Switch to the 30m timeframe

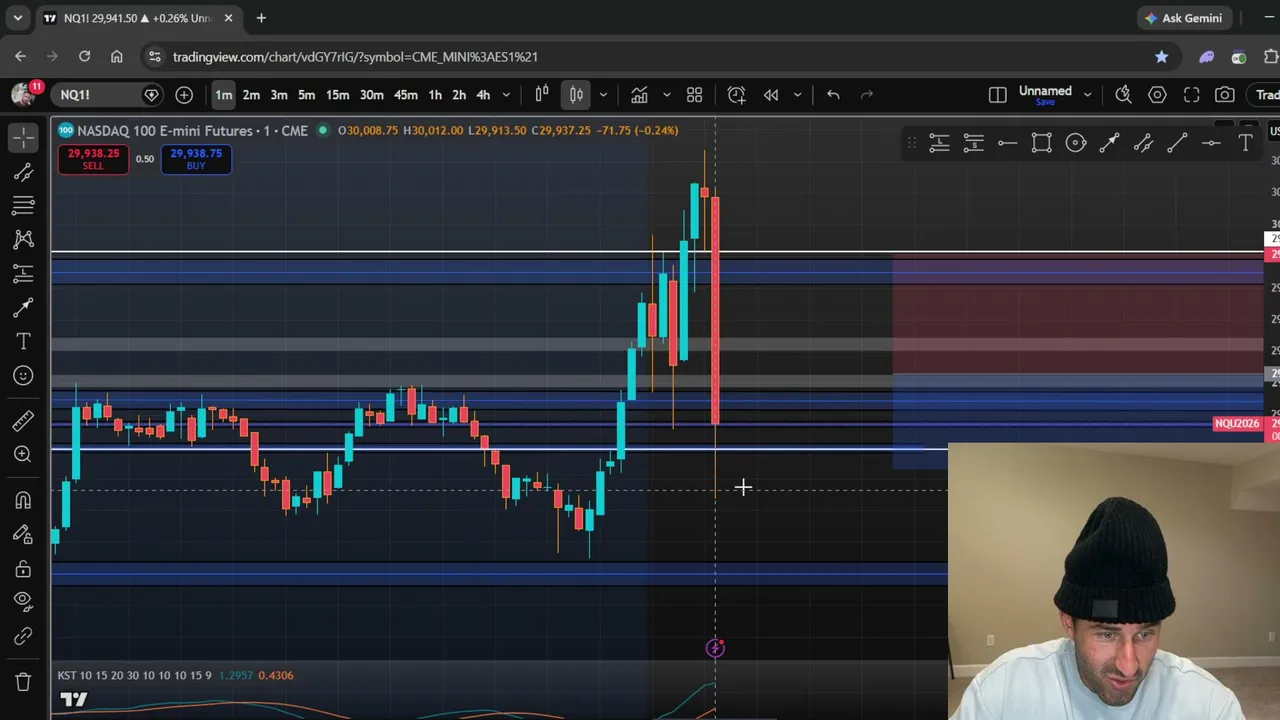(x=371, y=95)
